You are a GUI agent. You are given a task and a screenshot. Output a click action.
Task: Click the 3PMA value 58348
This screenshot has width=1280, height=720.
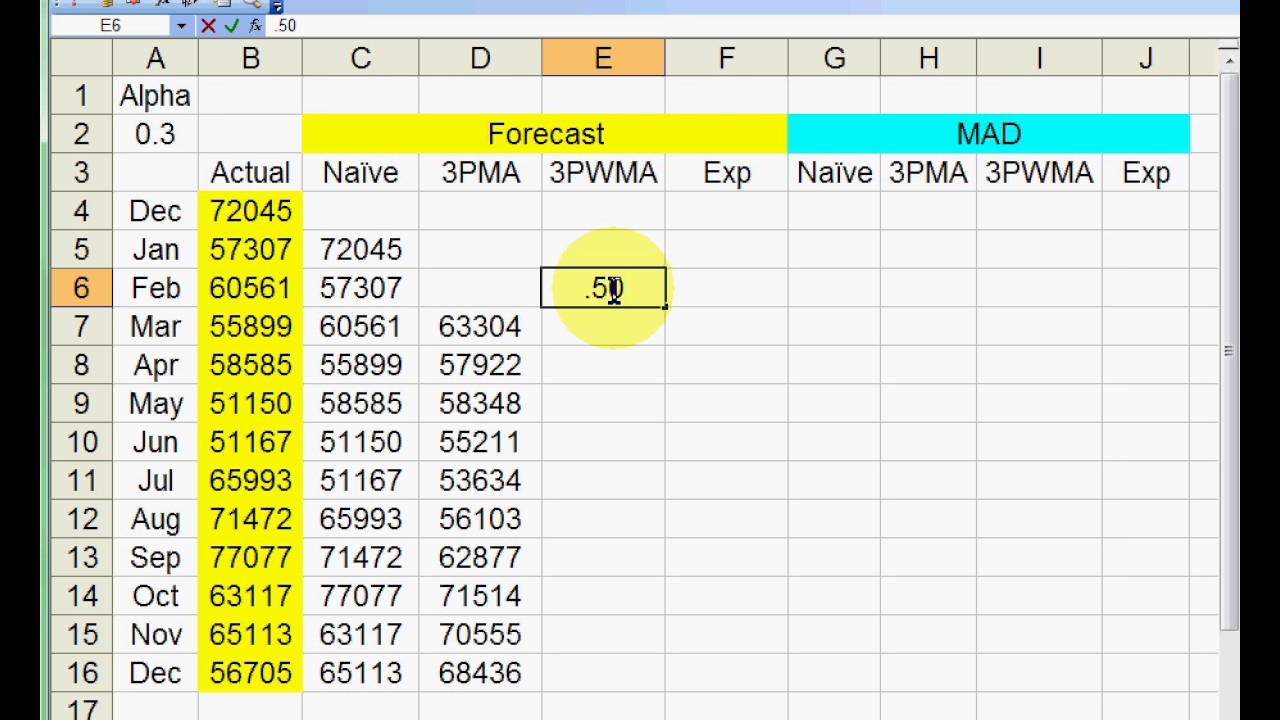480,404
